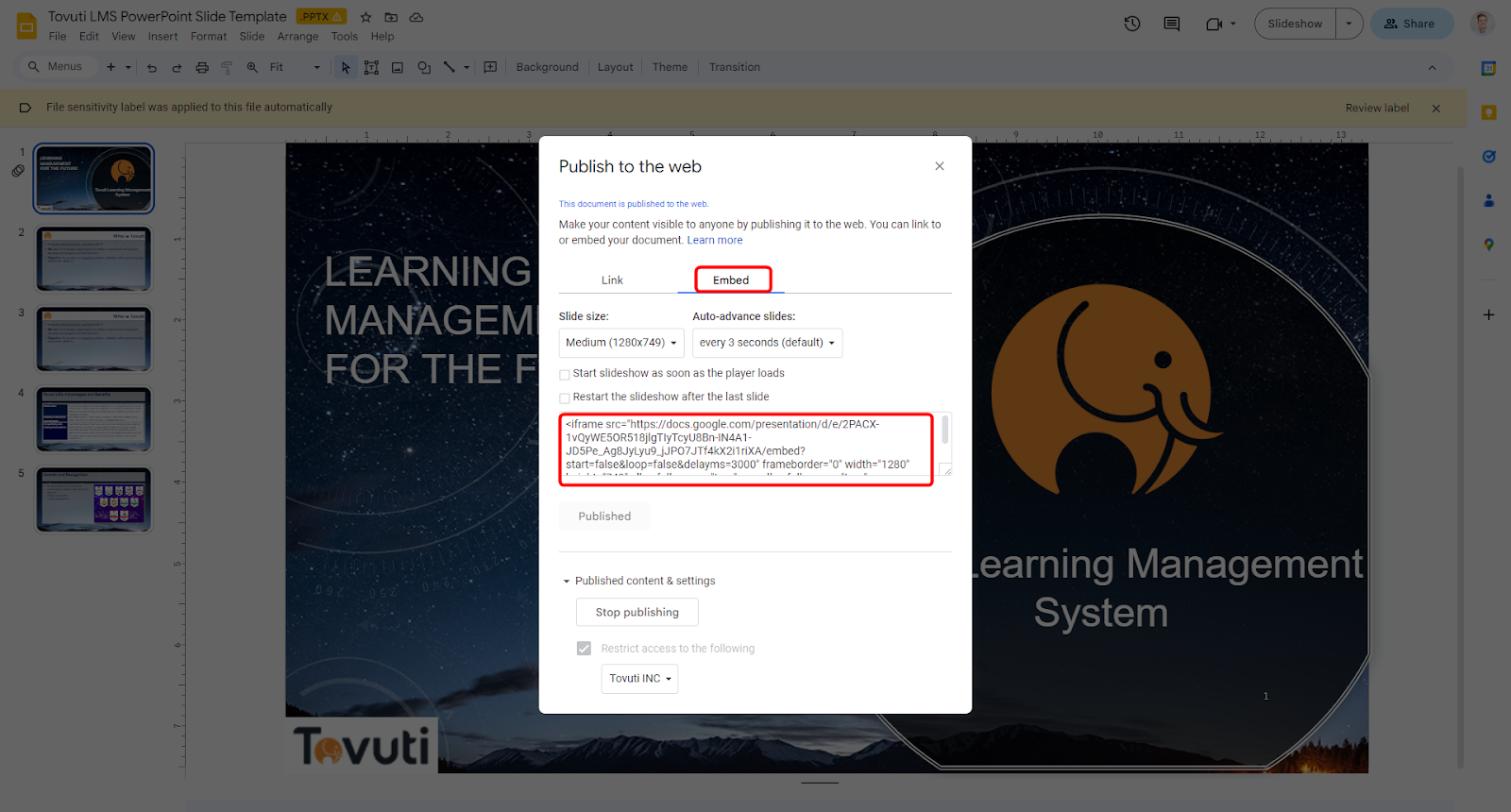Open the Line tool dropdown arrow
Viewport: 1511px width, 812px height.
coord(467,67)
